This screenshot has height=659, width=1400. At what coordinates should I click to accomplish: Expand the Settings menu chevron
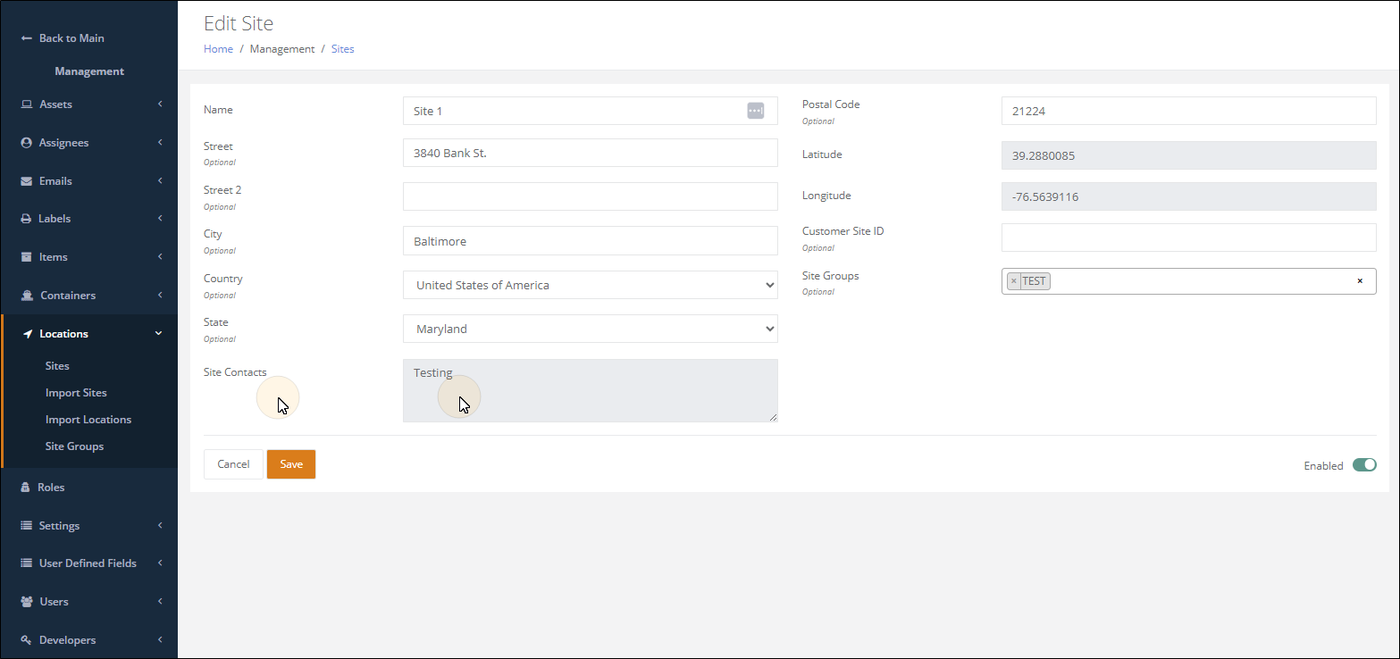pyautogui.click(x=160, y=525)
